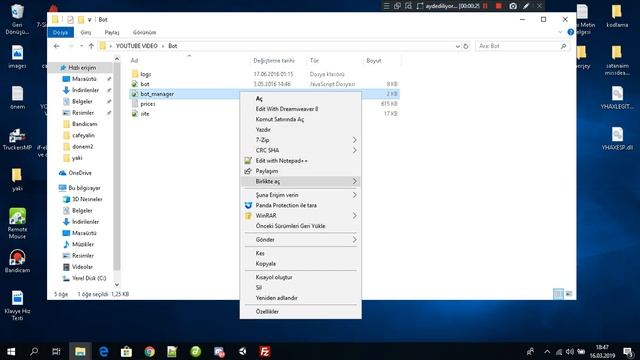This screenshot has width=640, height=360.
Task: Click the Back navigation arrow
Action: (57, 46)
